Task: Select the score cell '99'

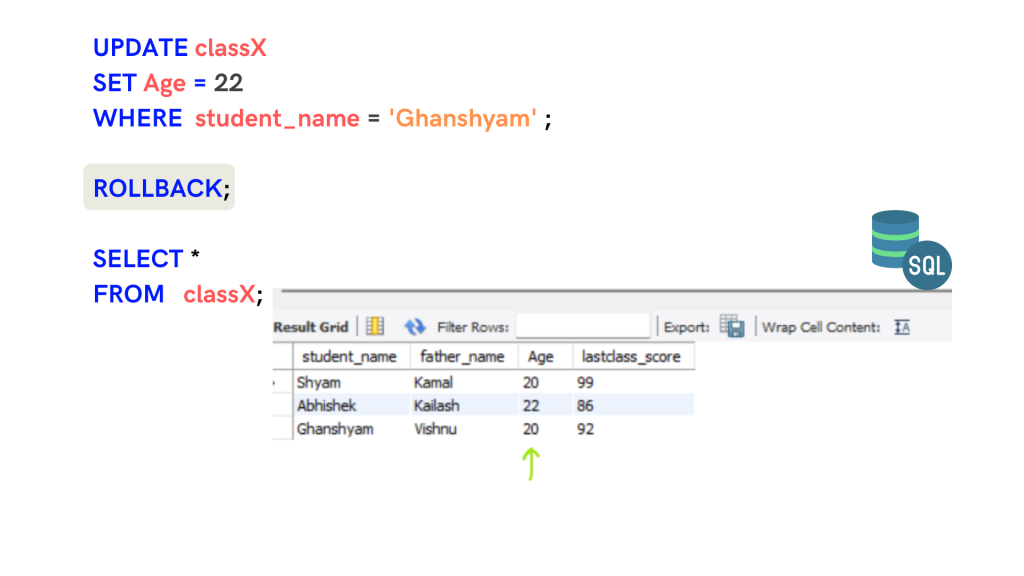Action: 633,382
